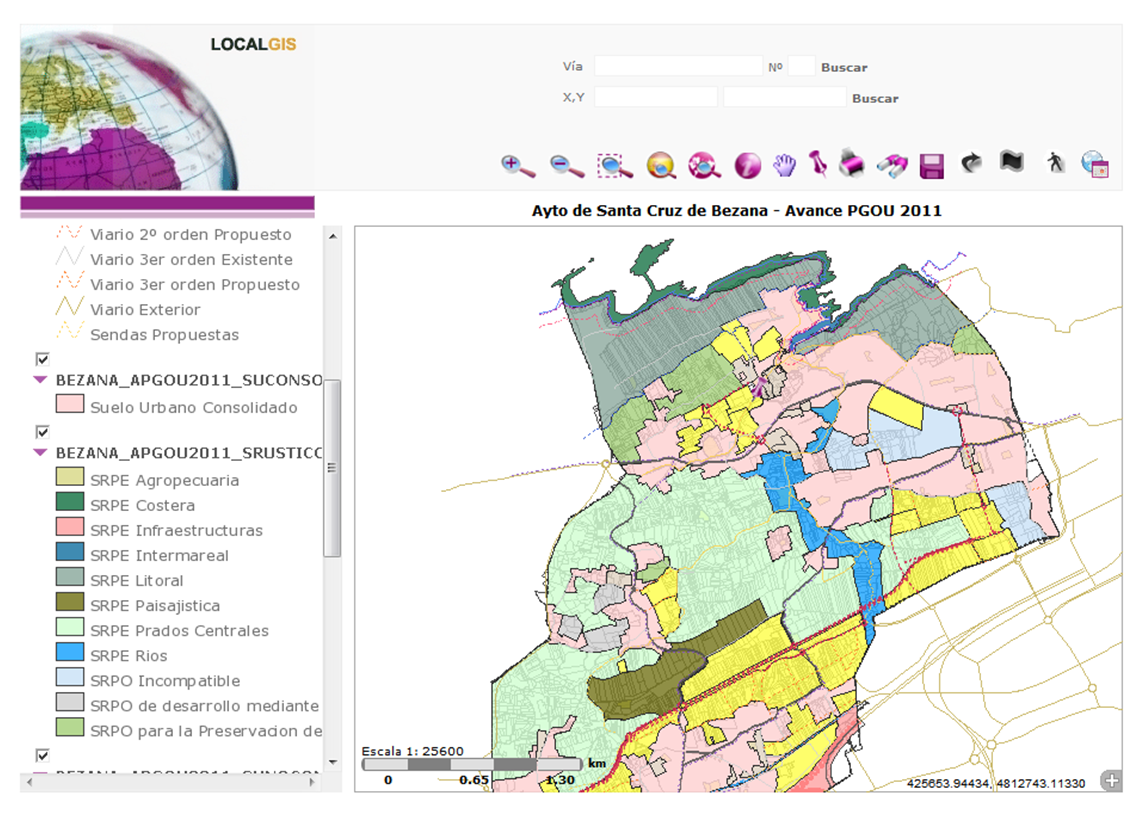Select the zoom out magnifier tool
Viewport: 1141px width, 815px height.
(x=566, y=166)
